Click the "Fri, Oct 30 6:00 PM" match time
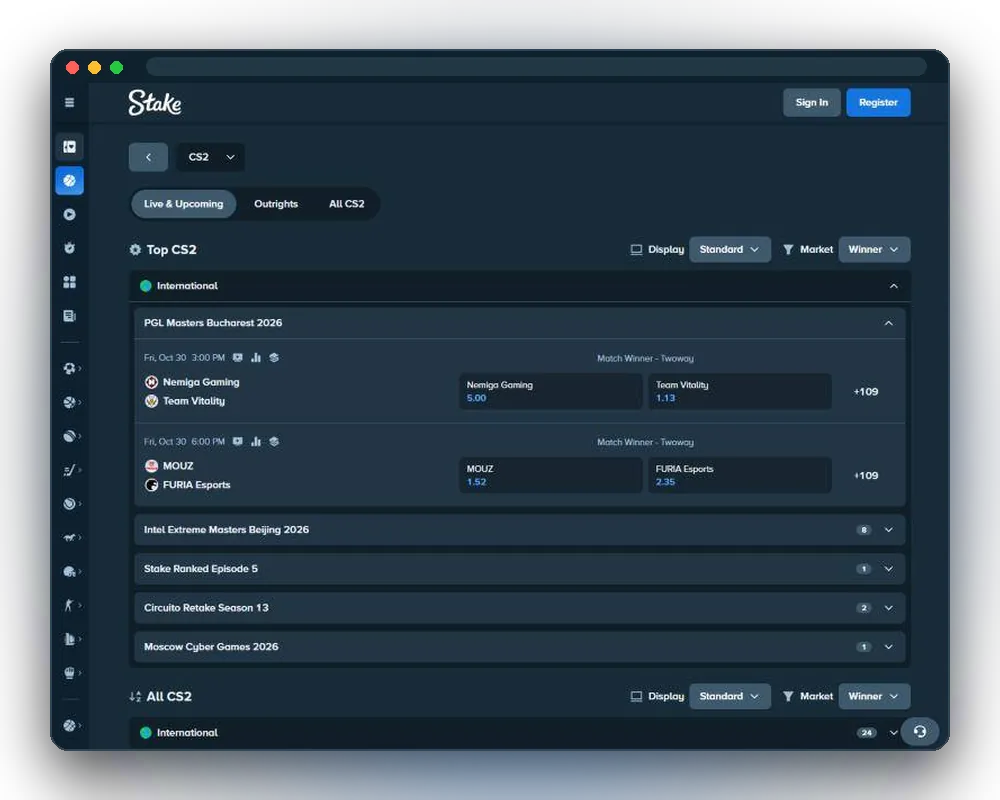Screen dimensions: 1000x800 pyautogui.click(x=184, y=441)
